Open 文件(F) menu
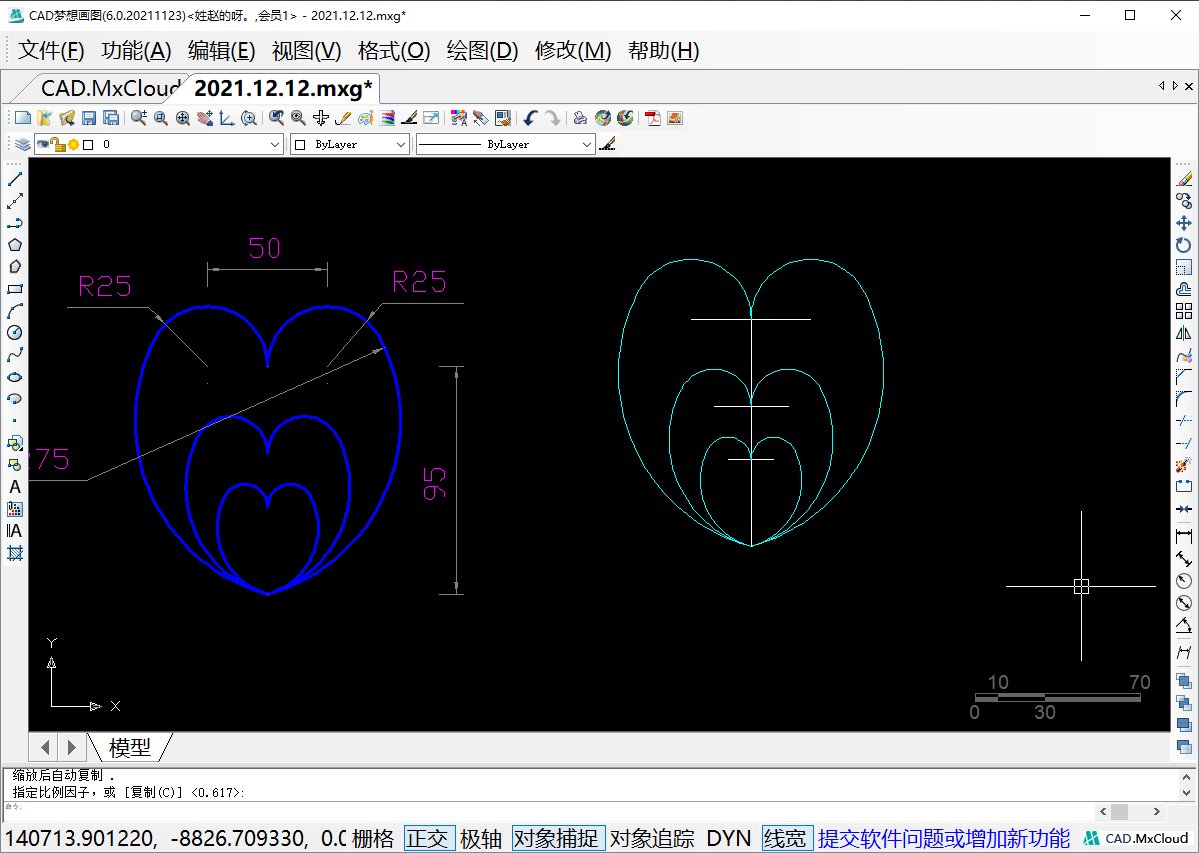 [x=51, y=50]
